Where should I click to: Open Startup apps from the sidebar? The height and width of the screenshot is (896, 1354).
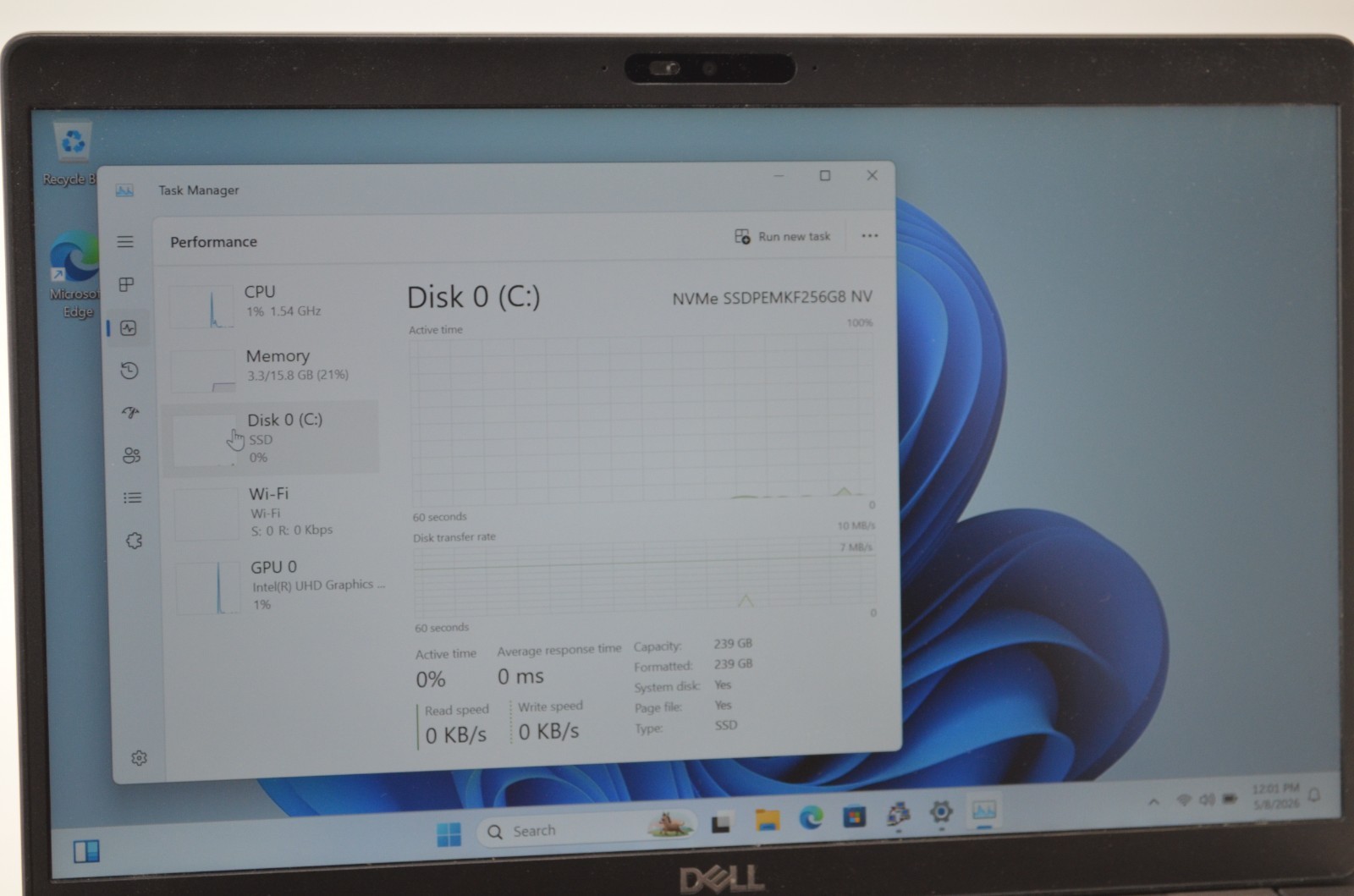[130, 412]
